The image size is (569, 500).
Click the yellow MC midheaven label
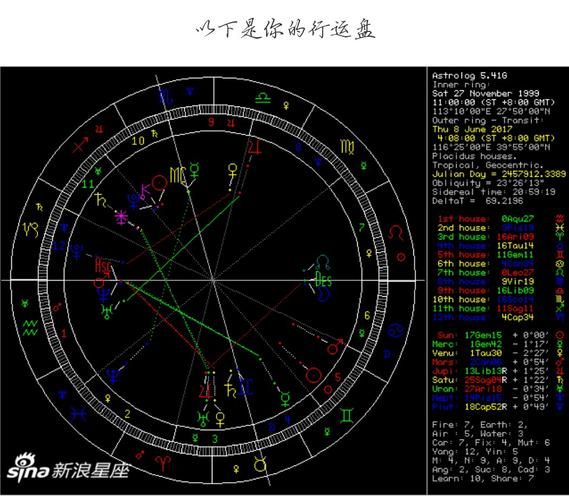point(178,175)
